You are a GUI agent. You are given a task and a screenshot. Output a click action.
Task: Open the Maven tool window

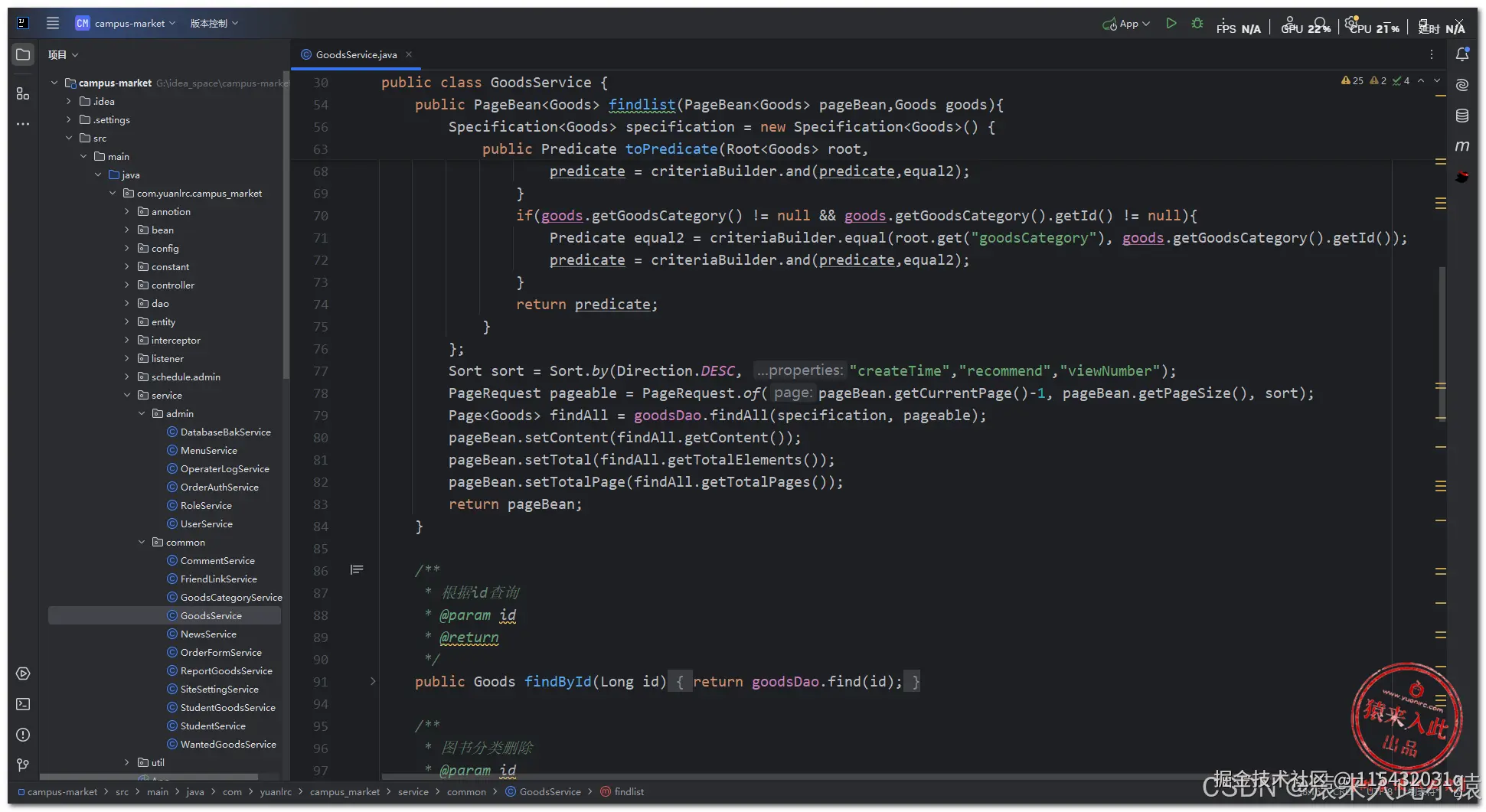pos(1462,146)
